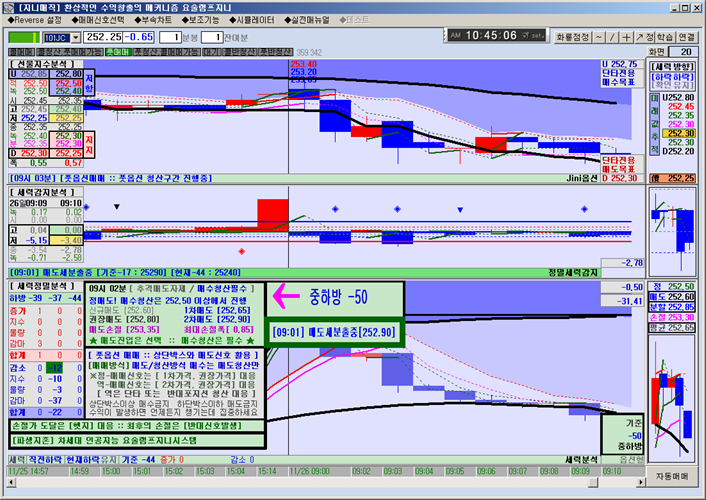
Task: Select the 풋매매 green tab
Action: pos(118,52)
